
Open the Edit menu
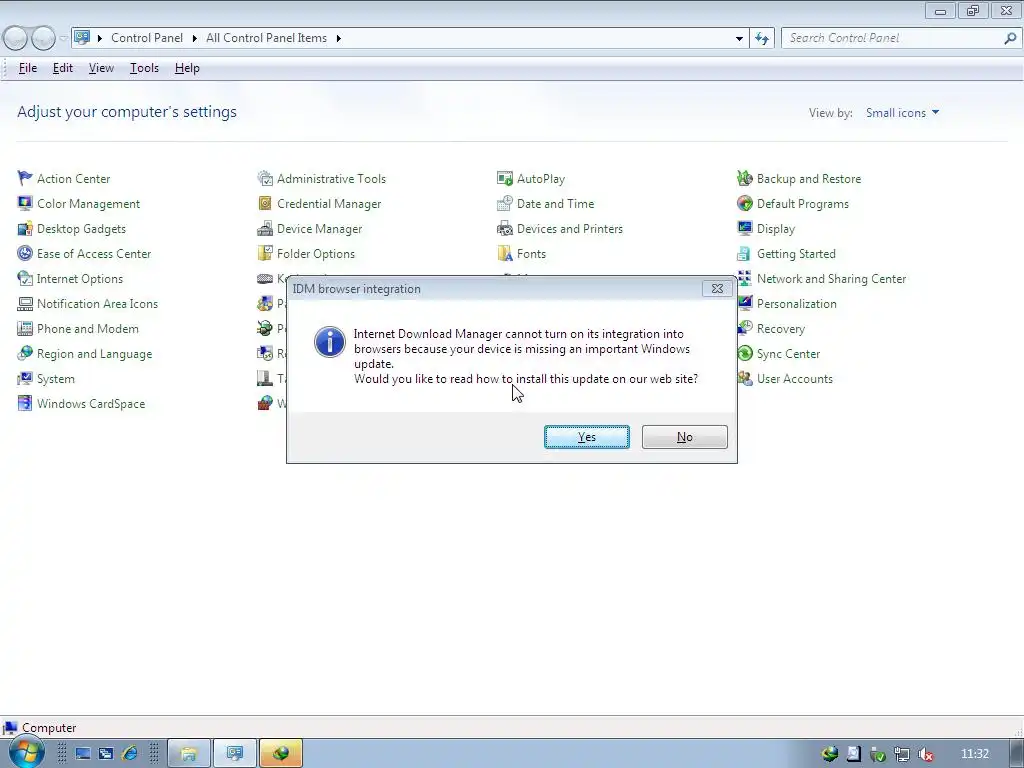63,68
